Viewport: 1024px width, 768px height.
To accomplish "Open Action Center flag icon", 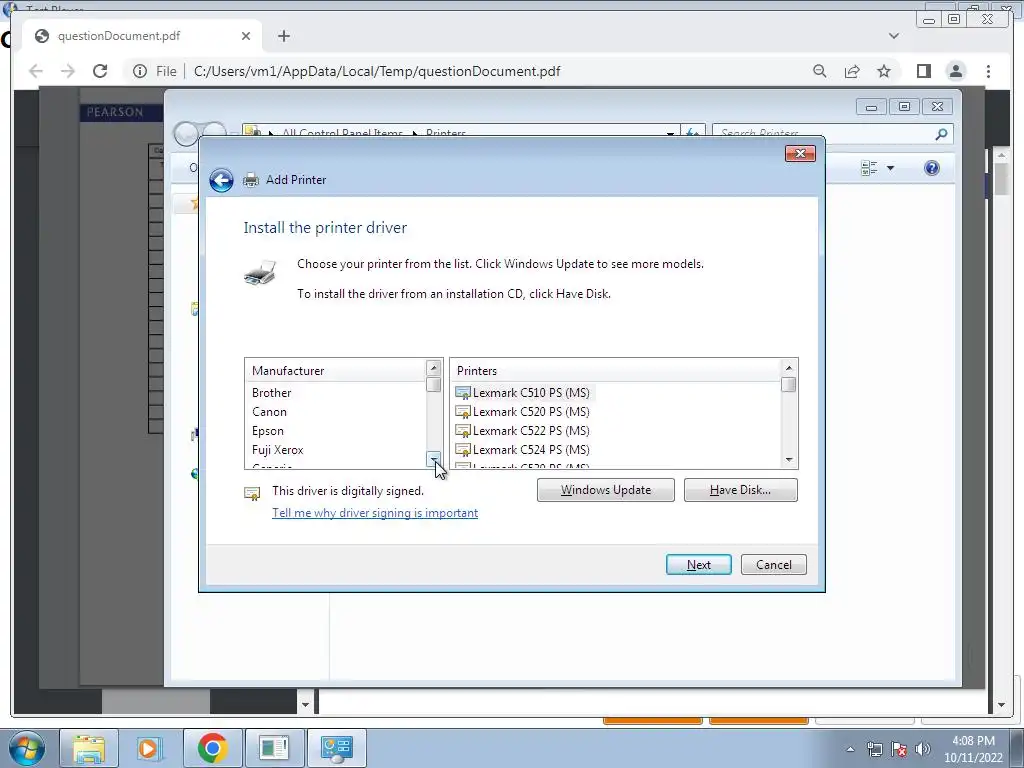I will click(899, 749).
